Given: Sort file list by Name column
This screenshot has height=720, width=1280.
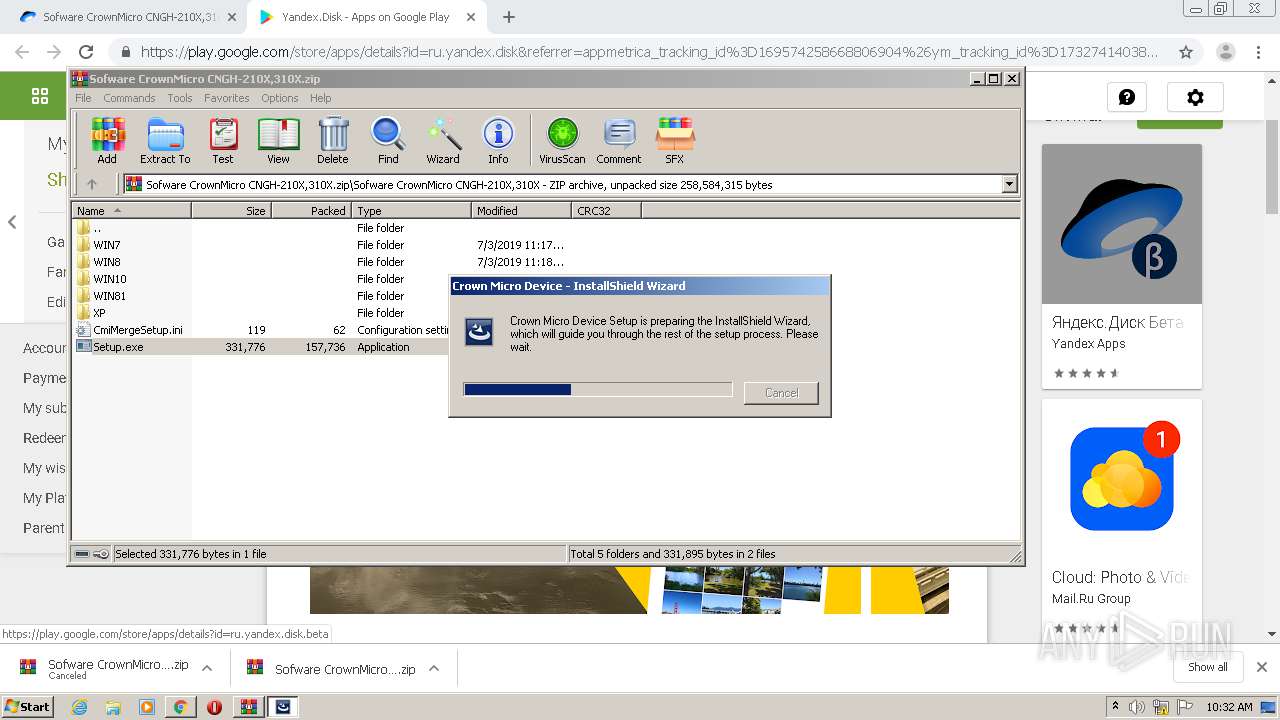Looking at the screenshot, I should 131,210.
